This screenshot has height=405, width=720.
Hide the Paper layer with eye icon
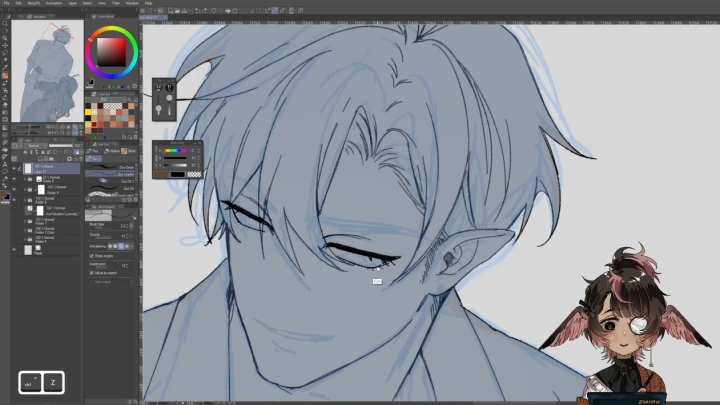(x=14, y=254)
